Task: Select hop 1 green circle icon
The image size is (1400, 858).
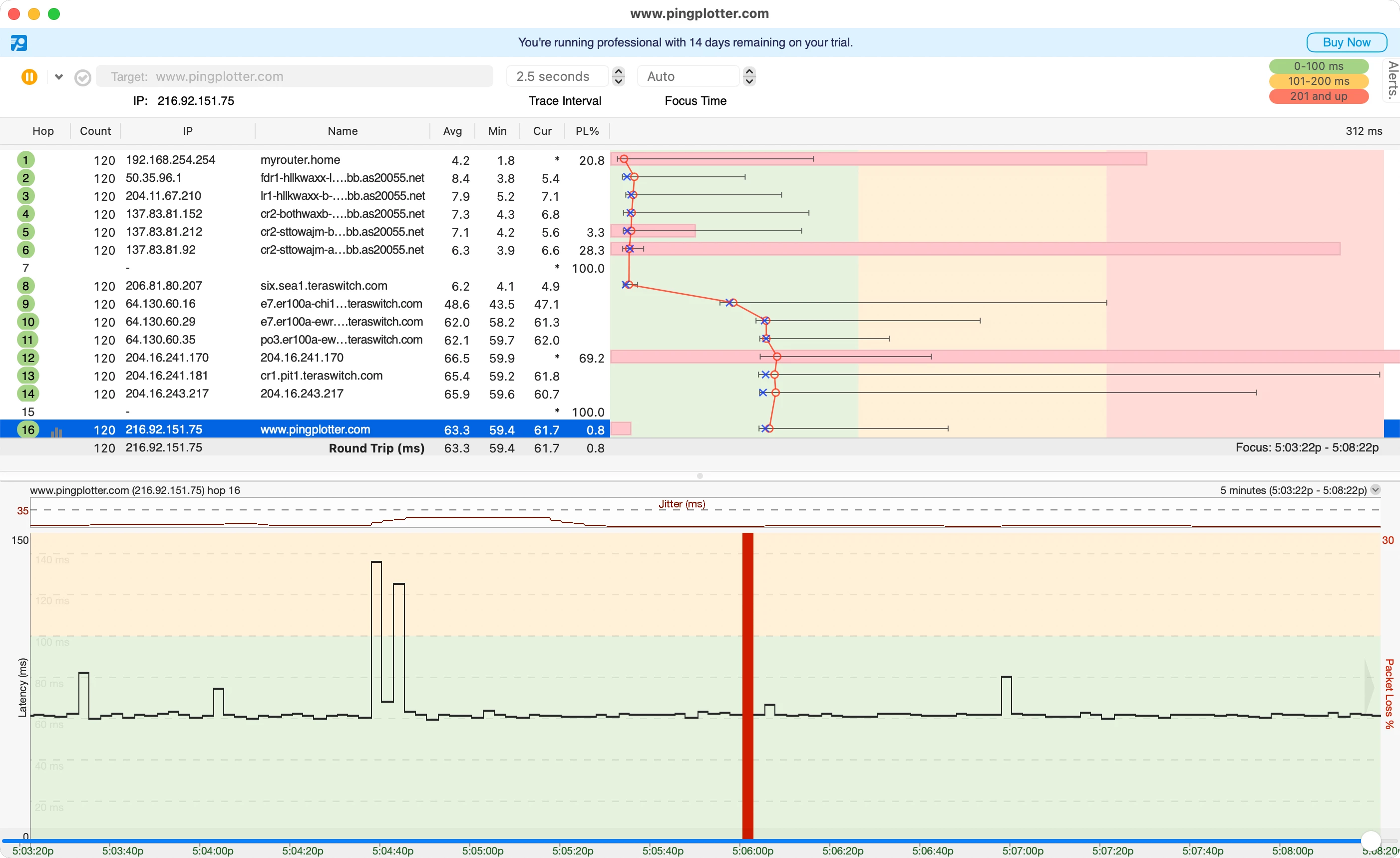Action: [x=25, y=160]
